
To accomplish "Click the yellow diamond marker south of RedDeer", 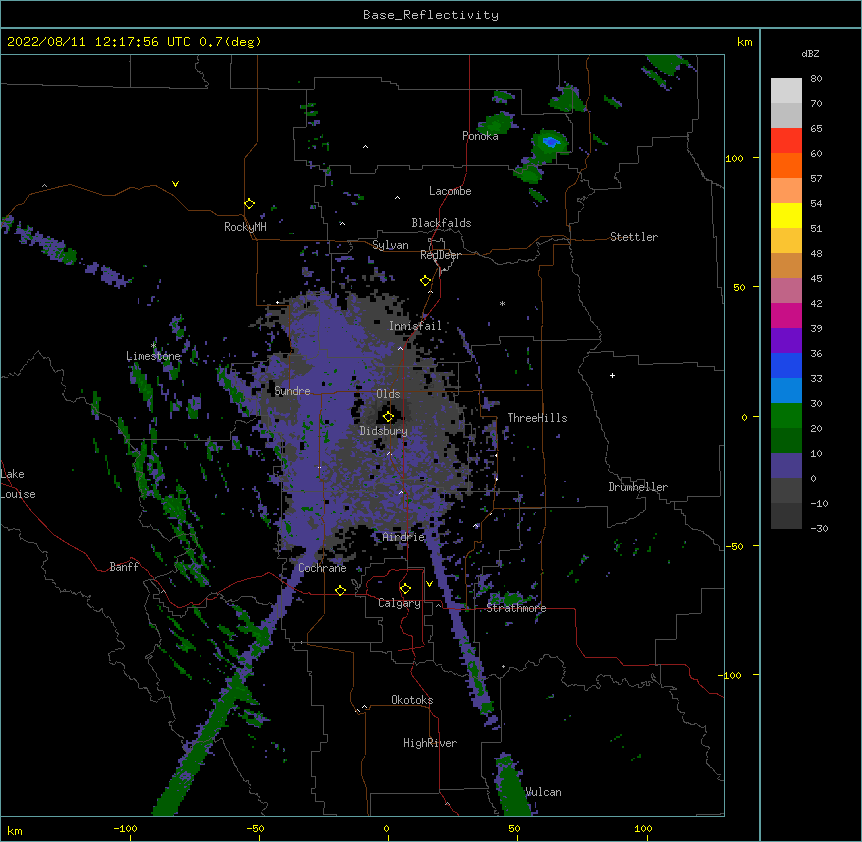I will (426, 281).
